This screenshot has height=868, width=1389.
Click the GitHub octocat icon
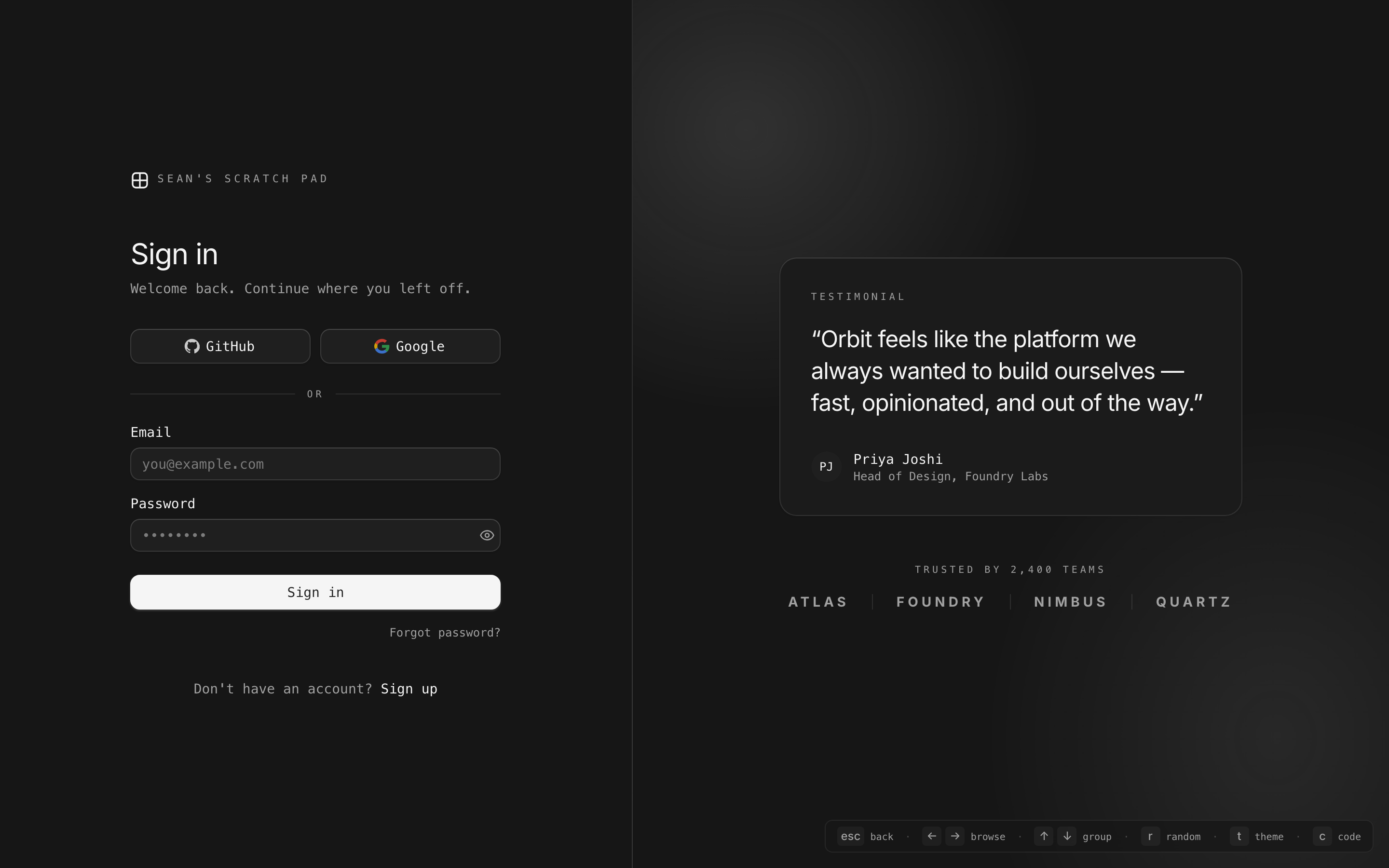point(191,346)
